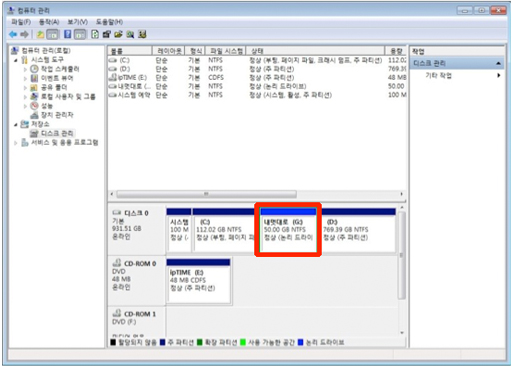Expand the 로컬 사용자 및 그룹 arrow
514x366 pixels.
[x=25, y=97]
